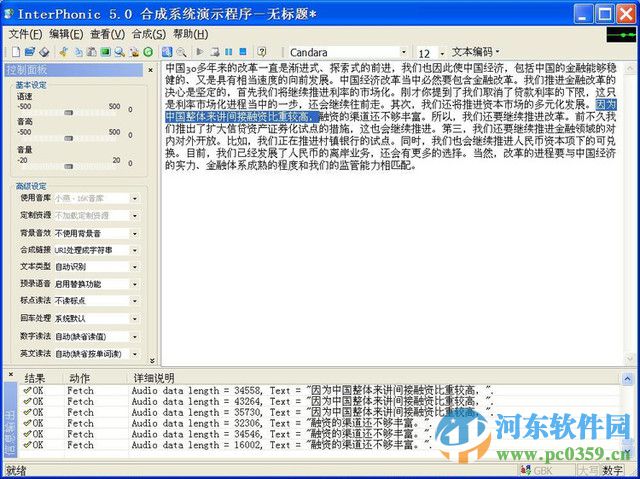Pause playback using the pause icon
Image resolution: width=640 pixels, height=479 pixels.
click(229, 52)
